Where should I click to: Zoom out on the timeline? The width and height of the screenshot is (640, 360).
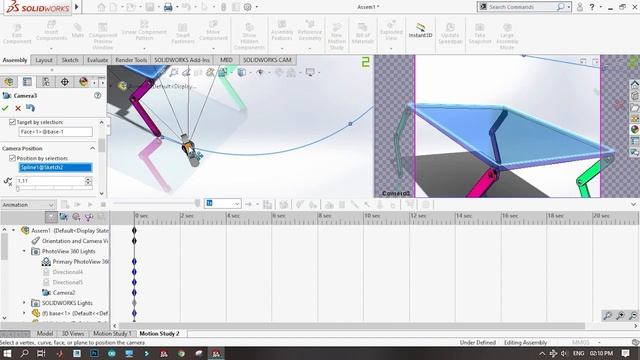633,315
